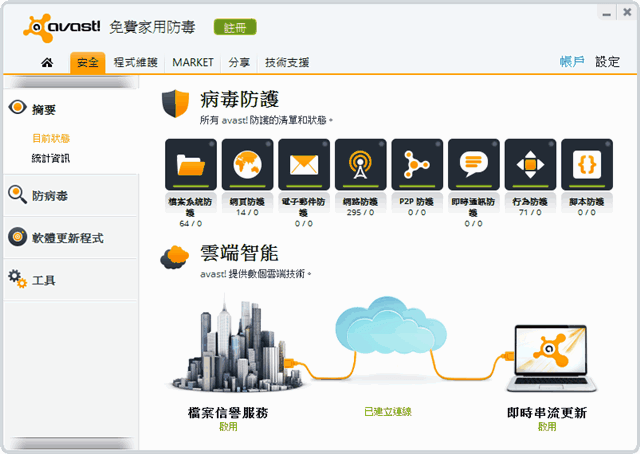
Task: Select 目前狀態 in the sidebar
Action: click(x=51, y=138)
